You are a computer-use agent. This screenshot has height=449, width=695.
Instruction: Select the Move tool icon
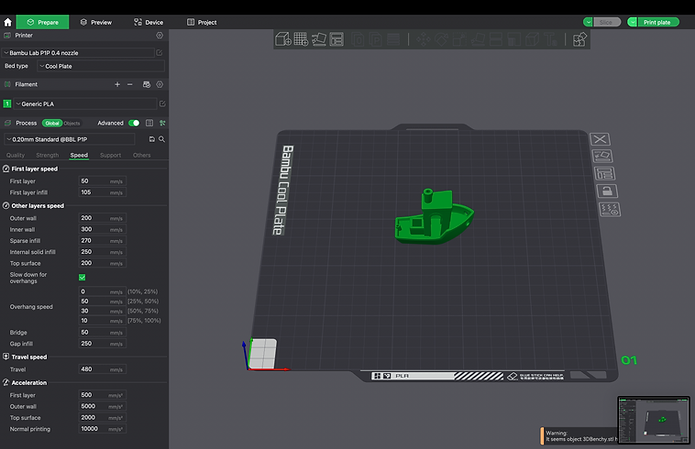tap(423, 39)
